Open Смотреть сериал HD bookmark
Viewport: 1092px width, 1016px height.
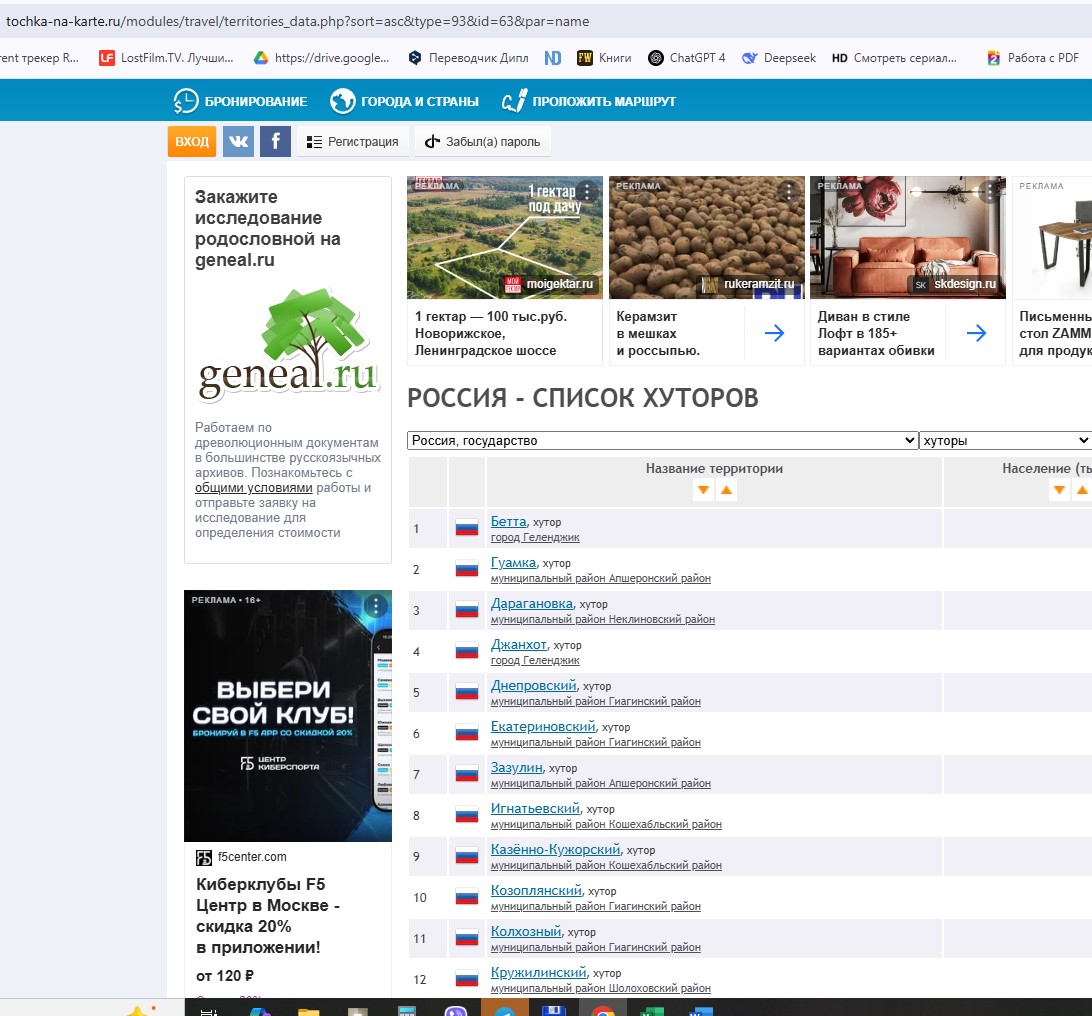(x=894, y=58)
